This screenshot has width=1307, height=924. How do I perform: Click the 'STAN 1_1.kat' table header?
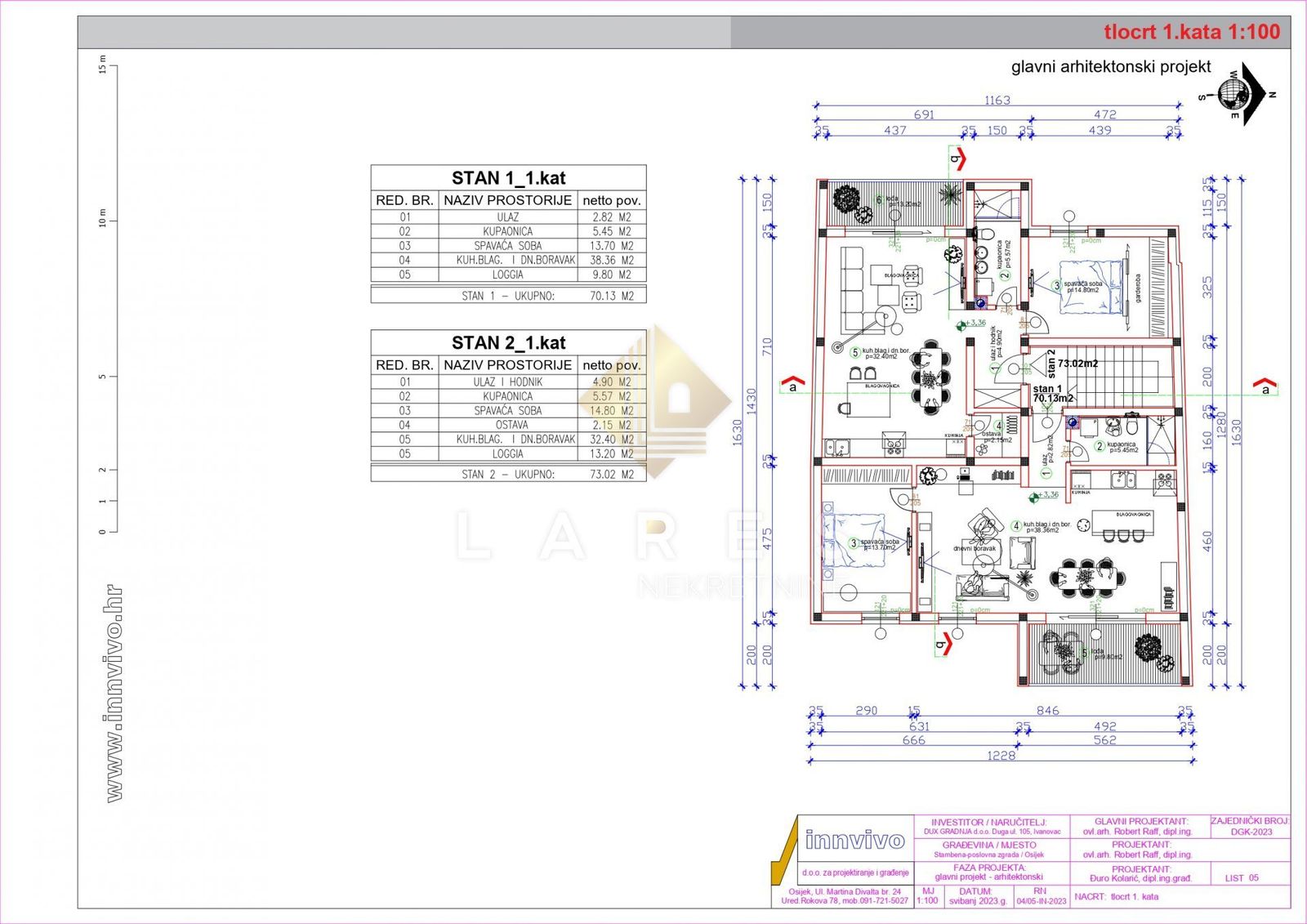pos(508,178)
